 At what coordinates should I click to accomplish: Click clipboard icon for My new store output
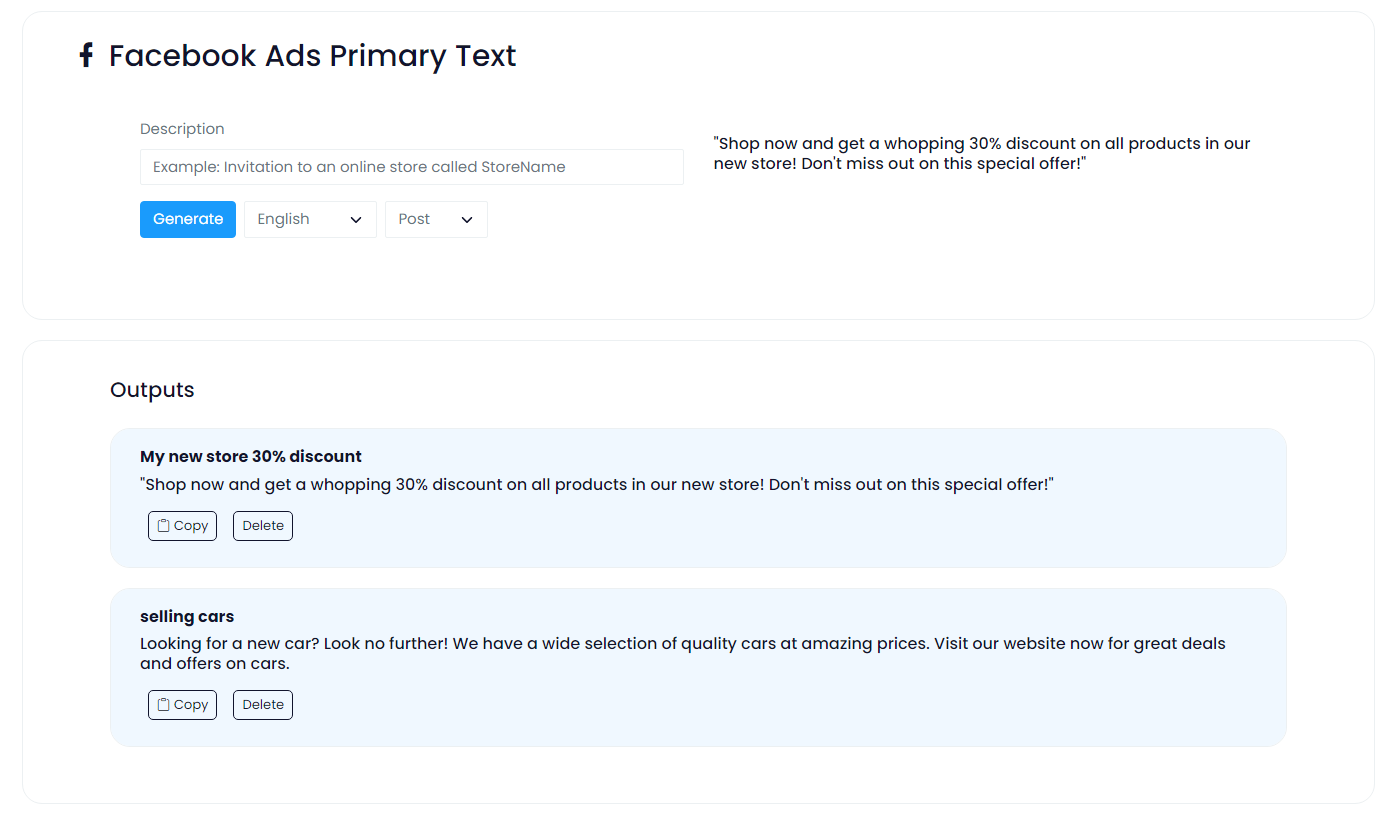tap(164, 526)
